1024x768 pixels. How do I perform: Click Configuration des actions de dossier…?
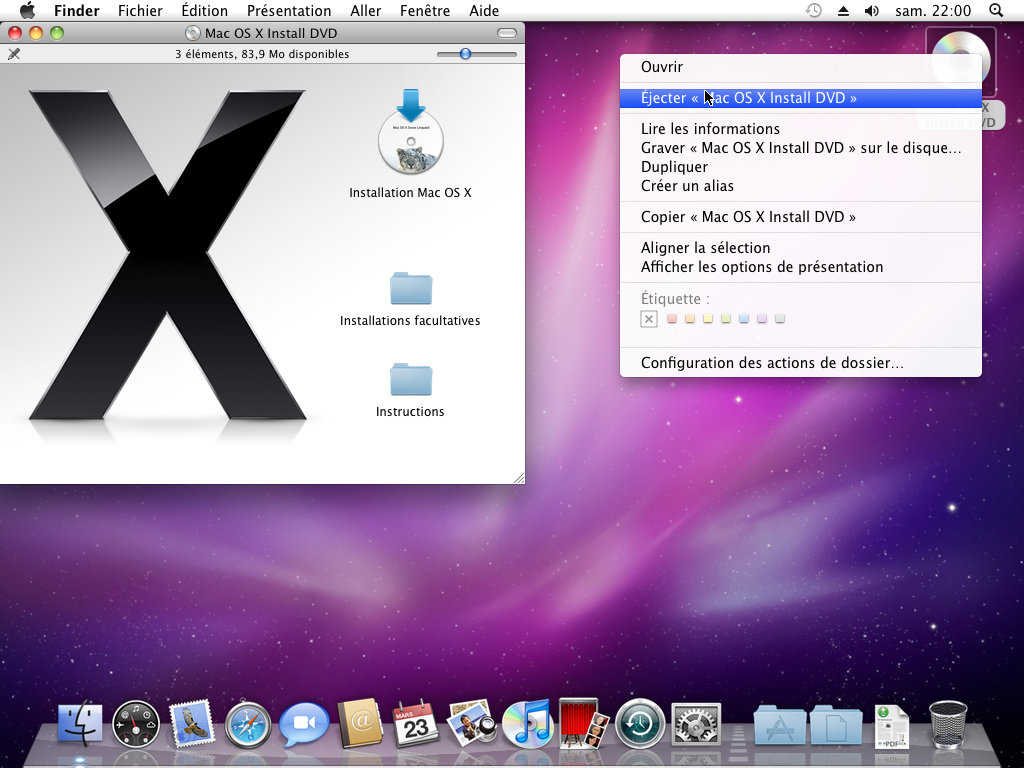coord(772,363)
